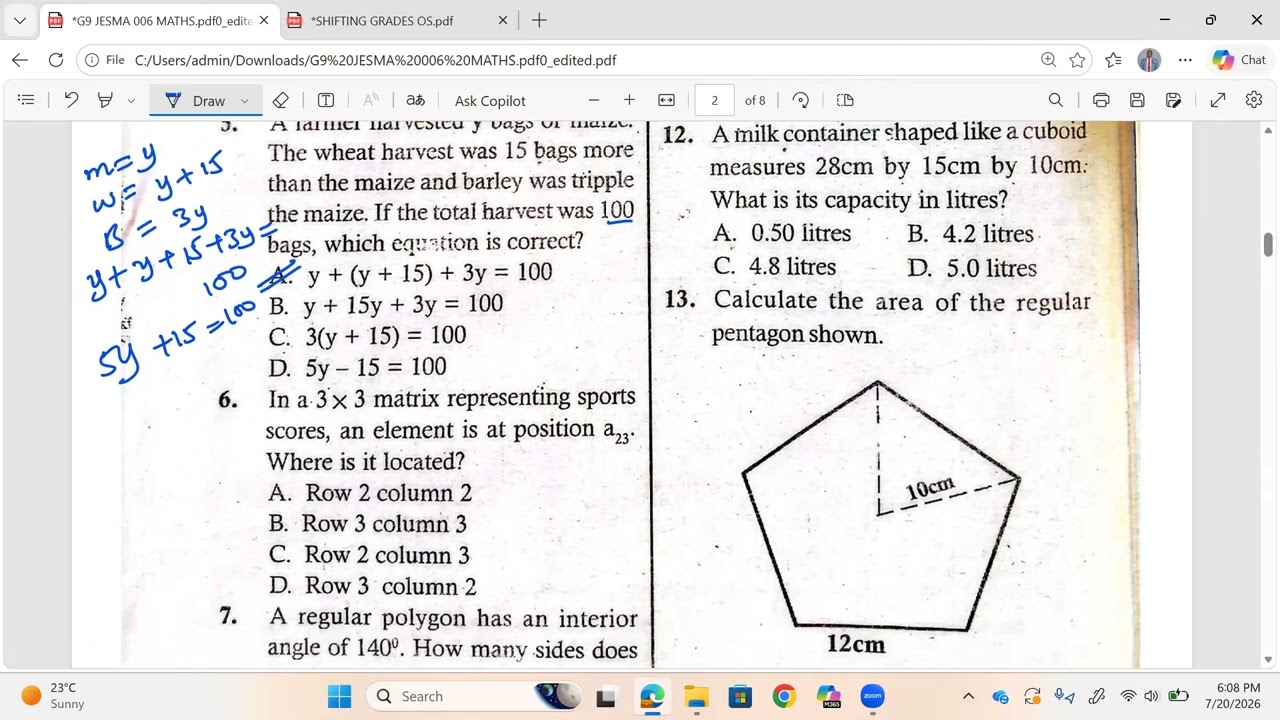Open Task View from the taskbar

point(606,696)
